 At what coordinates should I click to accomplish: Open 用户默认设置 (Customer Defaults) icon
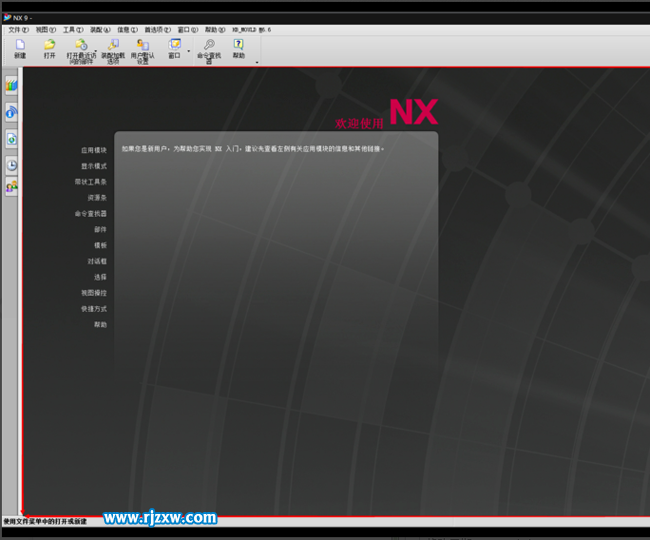click(143, 44)
